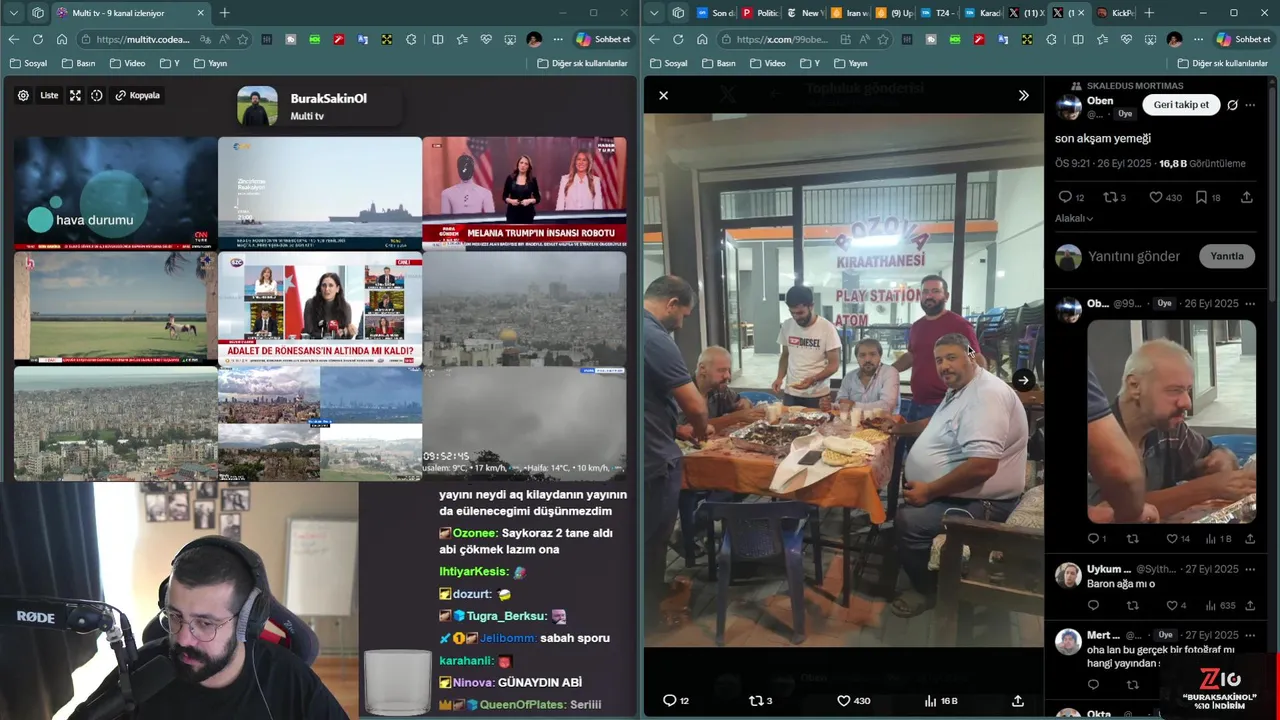Open new tab in left browser window
This screenshot has height=720, width=1280.
tap(225, 13)
